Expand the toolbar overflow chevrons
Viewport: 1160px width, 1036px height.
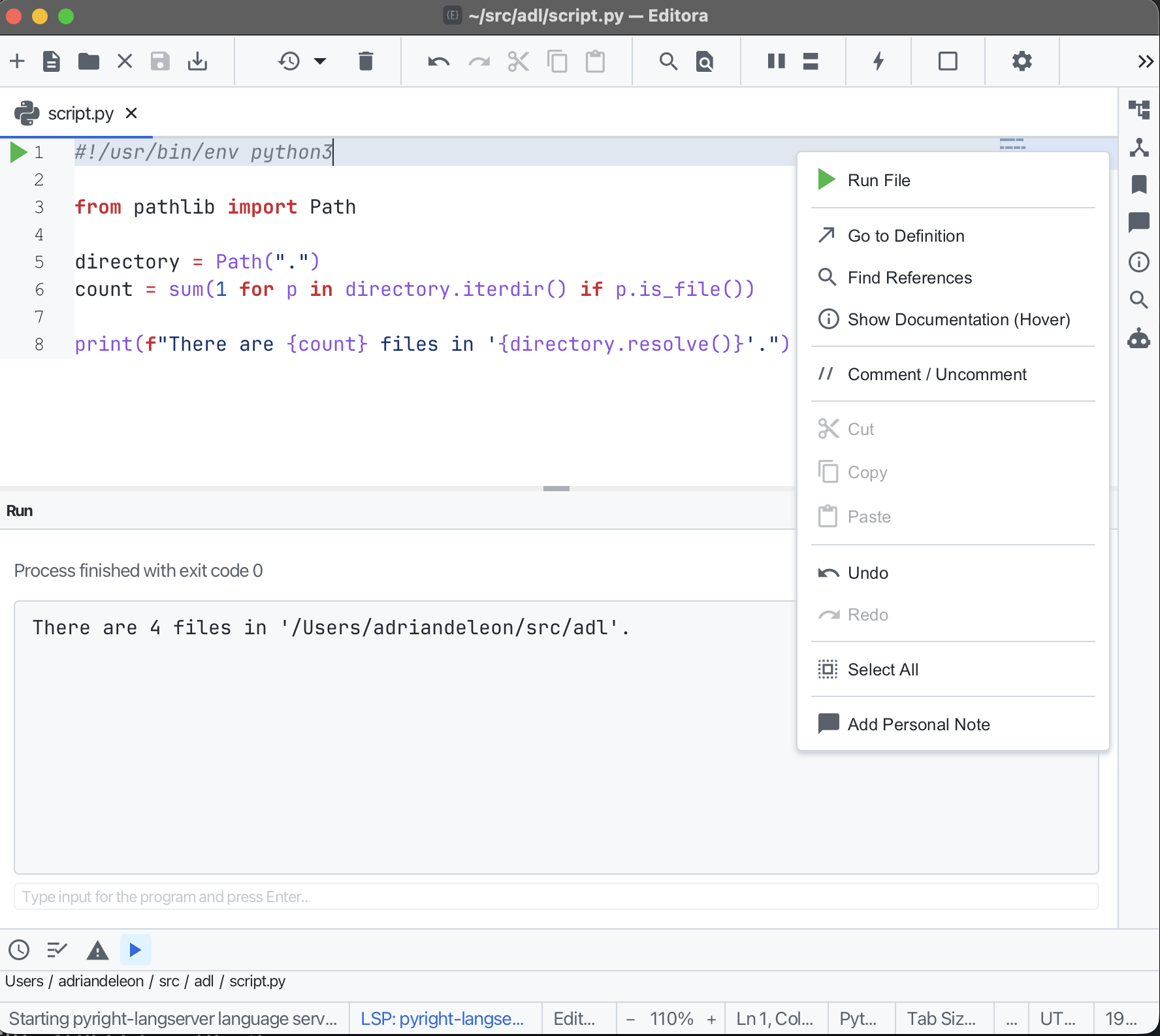coord(1146,61)
